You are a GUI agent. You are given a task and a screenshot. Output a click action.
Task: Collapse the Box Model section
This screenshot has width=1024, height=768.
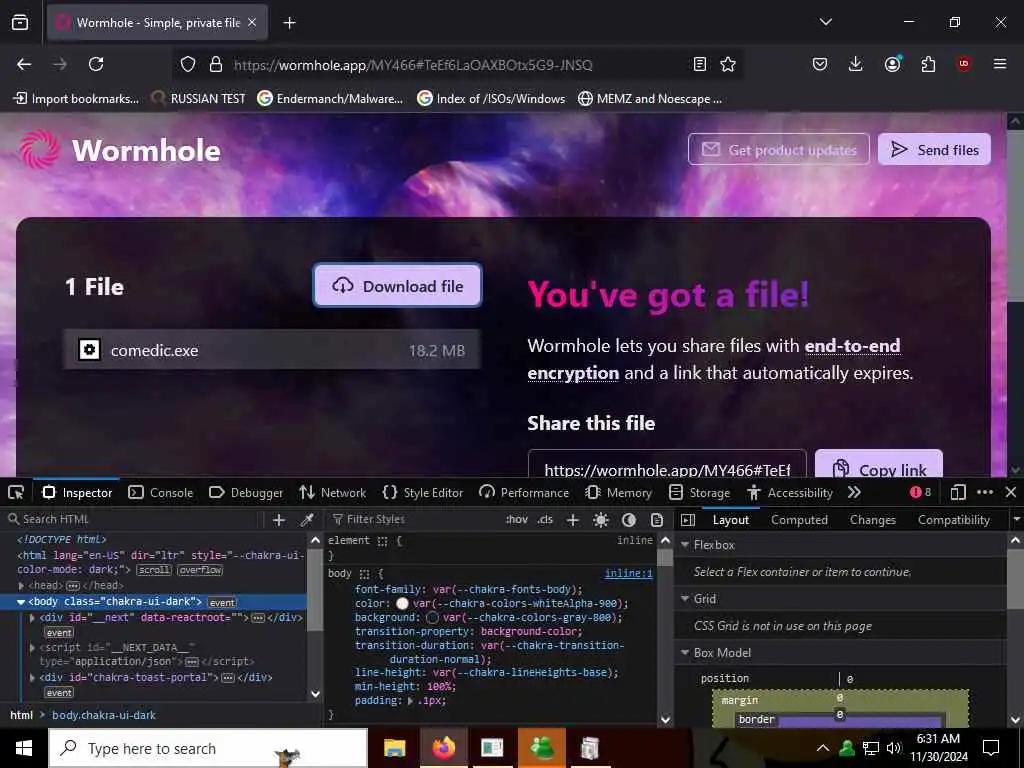pyautogui.click(x=685, y=652)
